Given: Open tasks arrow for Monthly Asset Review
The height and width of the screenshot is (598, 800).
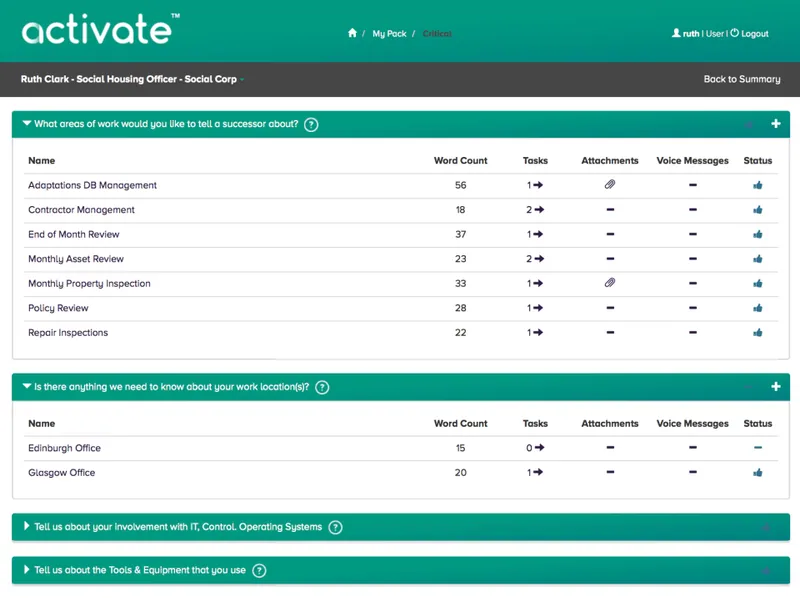Looking at the screenshot, I should [x=539, y=259].
